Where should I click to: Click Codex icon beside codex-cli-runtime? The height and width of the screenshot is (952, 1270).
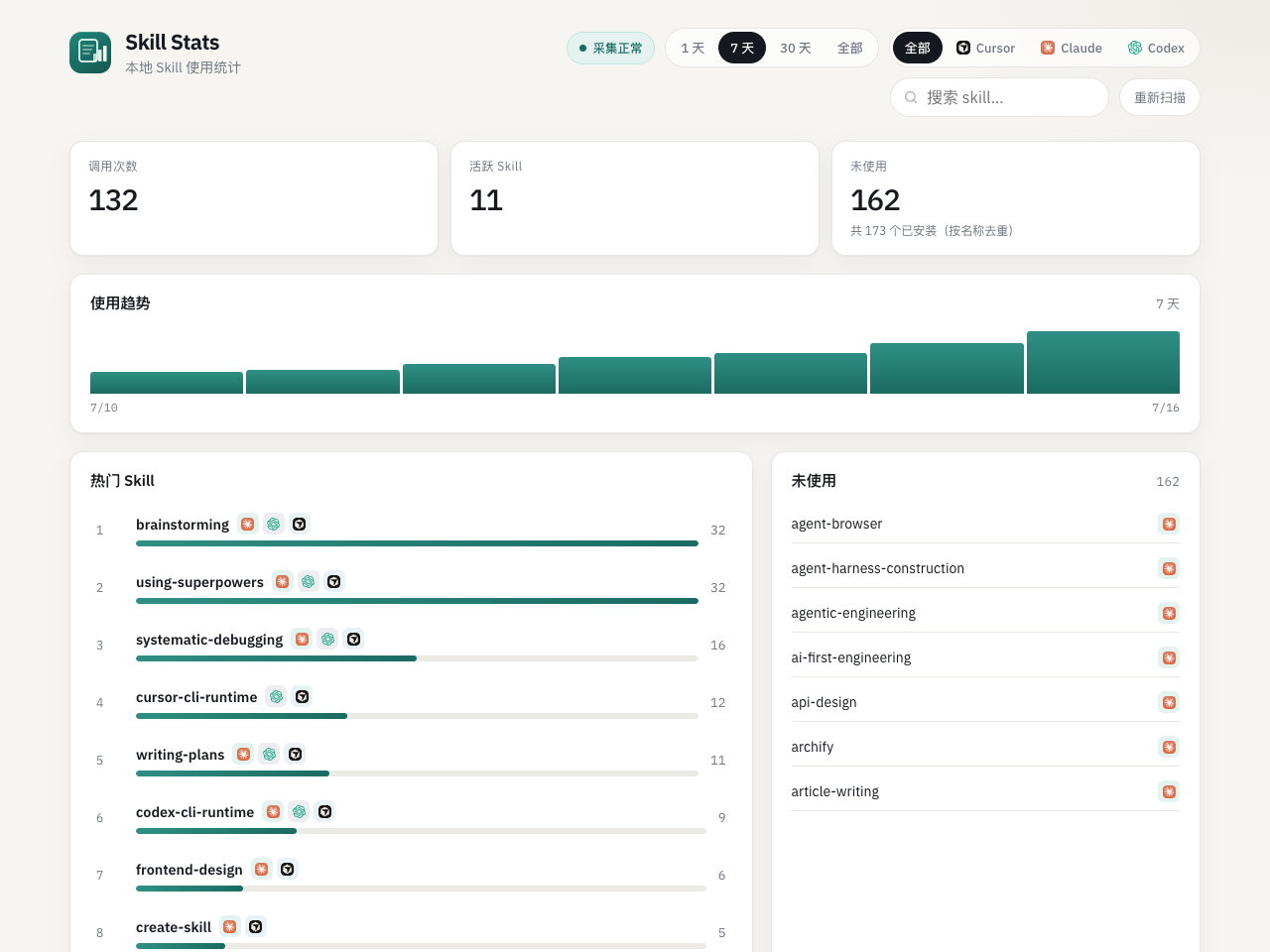[x=300, y=811]
